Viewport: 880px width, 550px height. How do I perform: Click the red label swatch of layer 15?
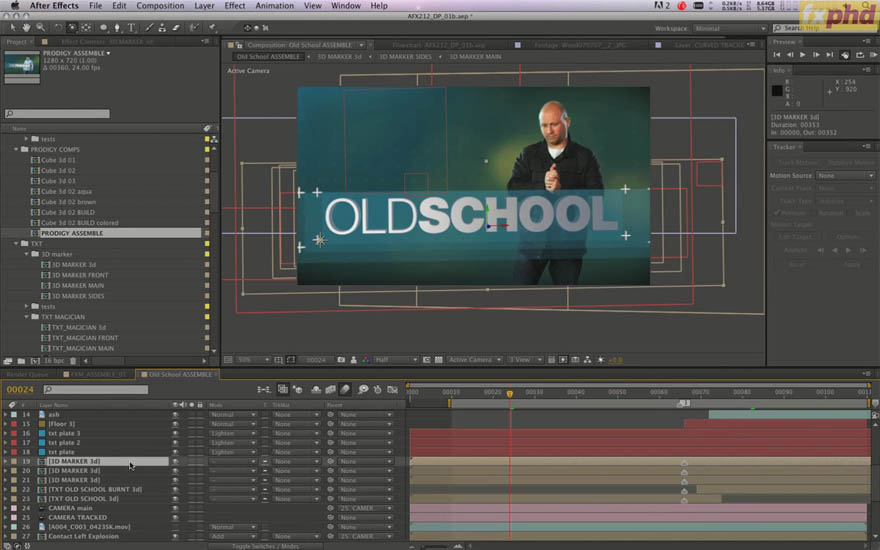coord(14,424)
